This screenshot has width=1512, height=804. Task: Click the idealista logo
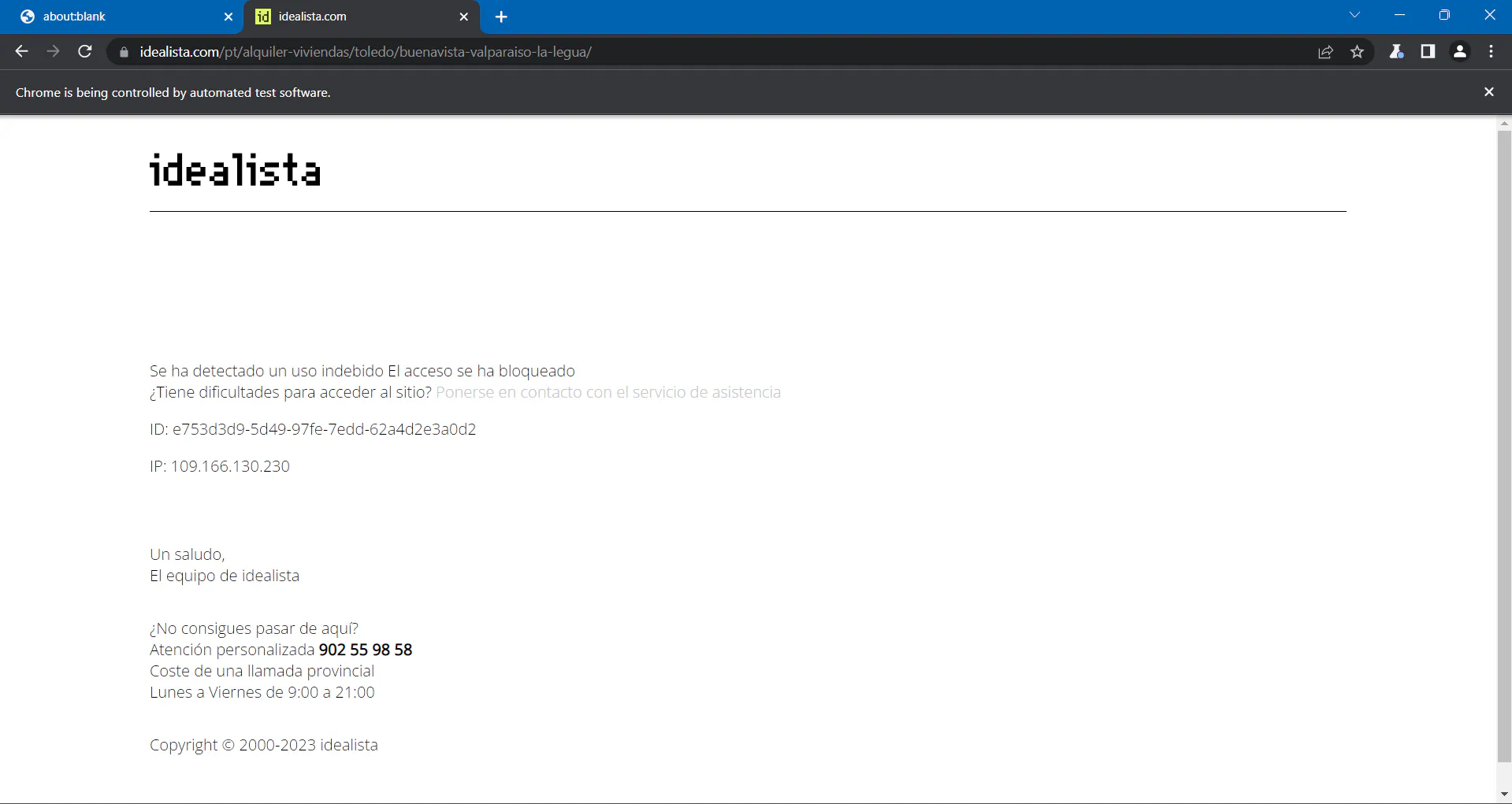tap(234, 170)
